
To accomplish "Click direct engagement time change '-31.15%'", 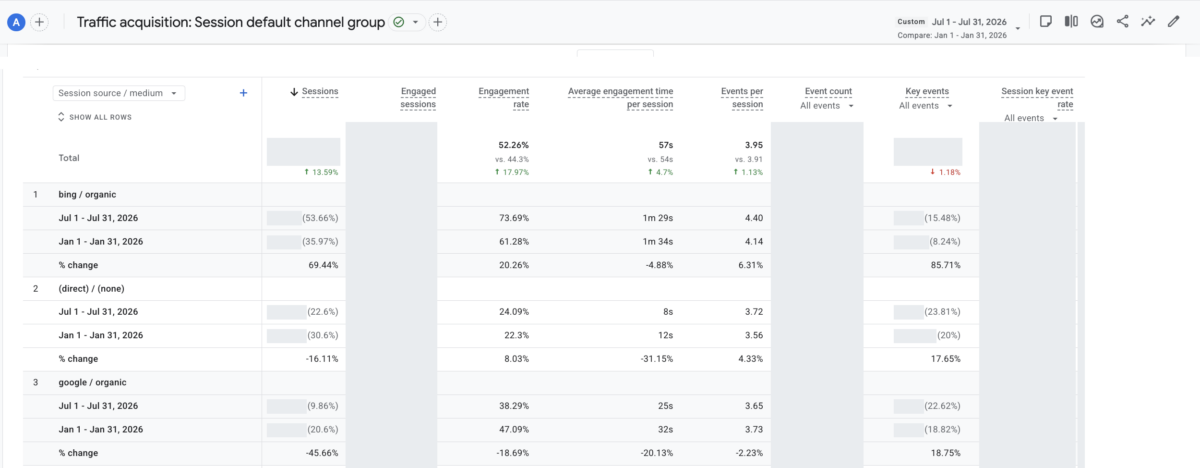I will tap(656, 360).
